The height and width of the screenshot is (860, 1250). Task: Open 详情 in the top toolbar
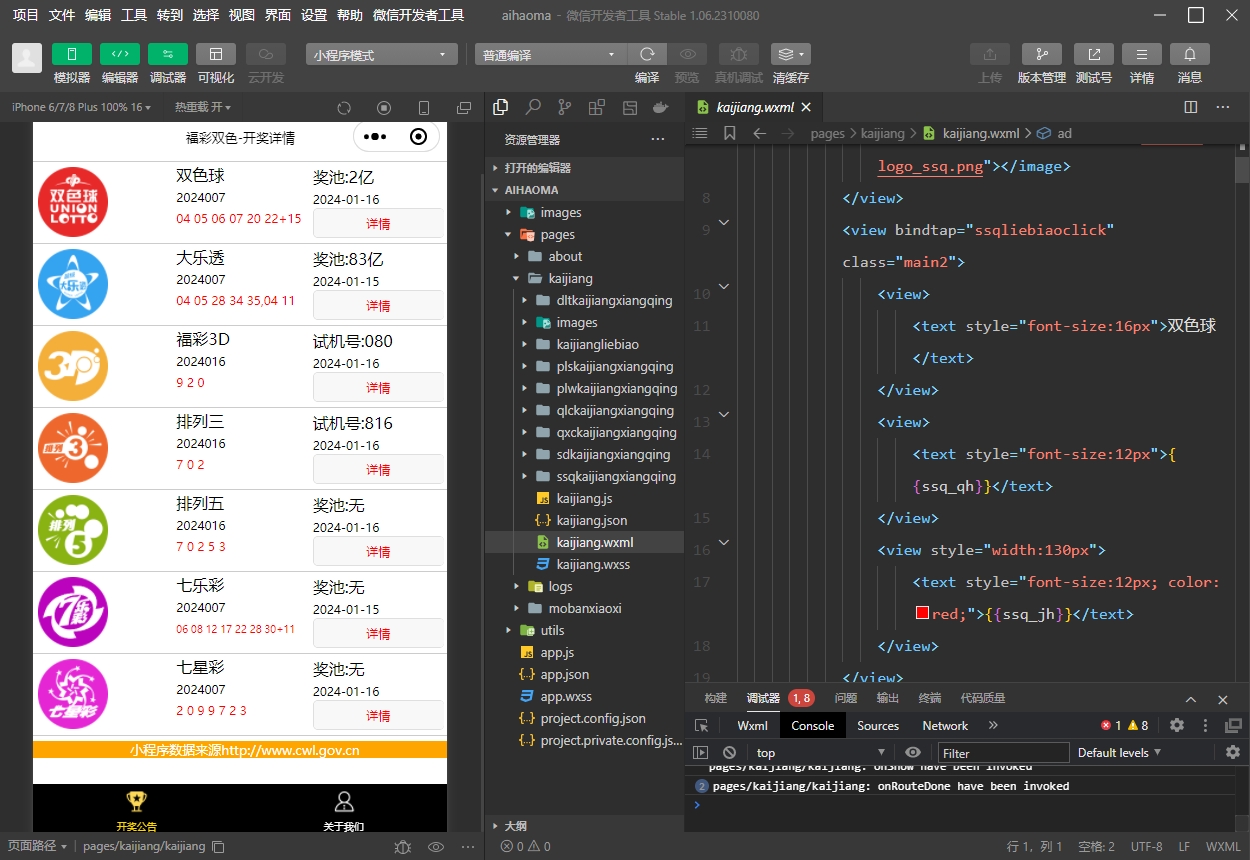point(1142,54)
